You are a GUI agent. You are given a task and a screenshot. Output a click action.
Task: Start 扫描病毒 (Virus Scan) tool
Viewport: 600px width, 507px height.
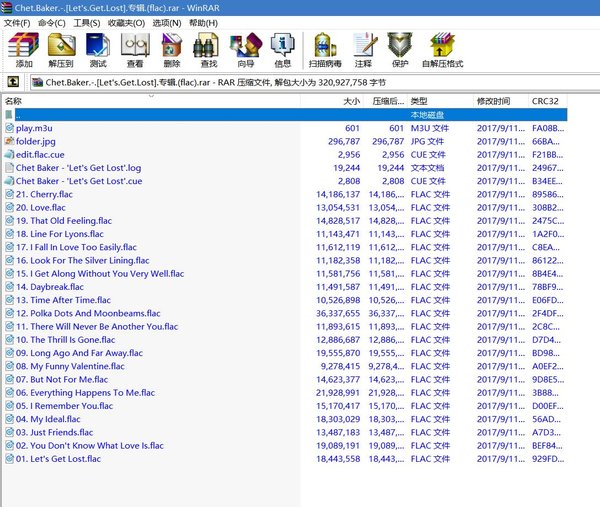tap(328, 49)
